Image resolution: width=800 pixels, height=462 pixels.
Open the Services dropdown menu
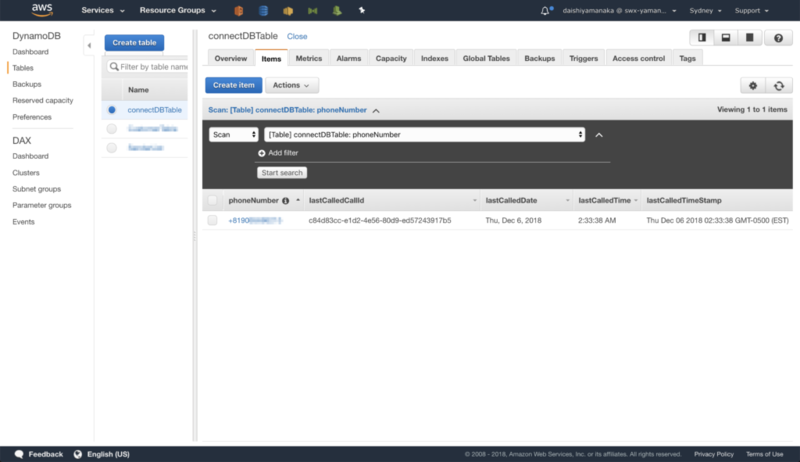tap(103, 10)
